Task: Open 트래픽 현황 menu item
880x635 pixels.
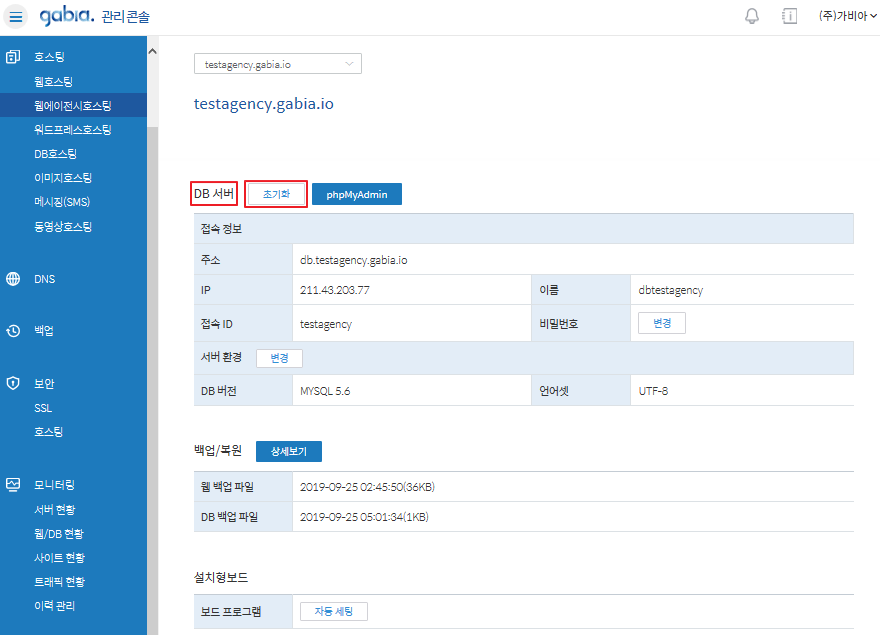Action: point(59,582)
